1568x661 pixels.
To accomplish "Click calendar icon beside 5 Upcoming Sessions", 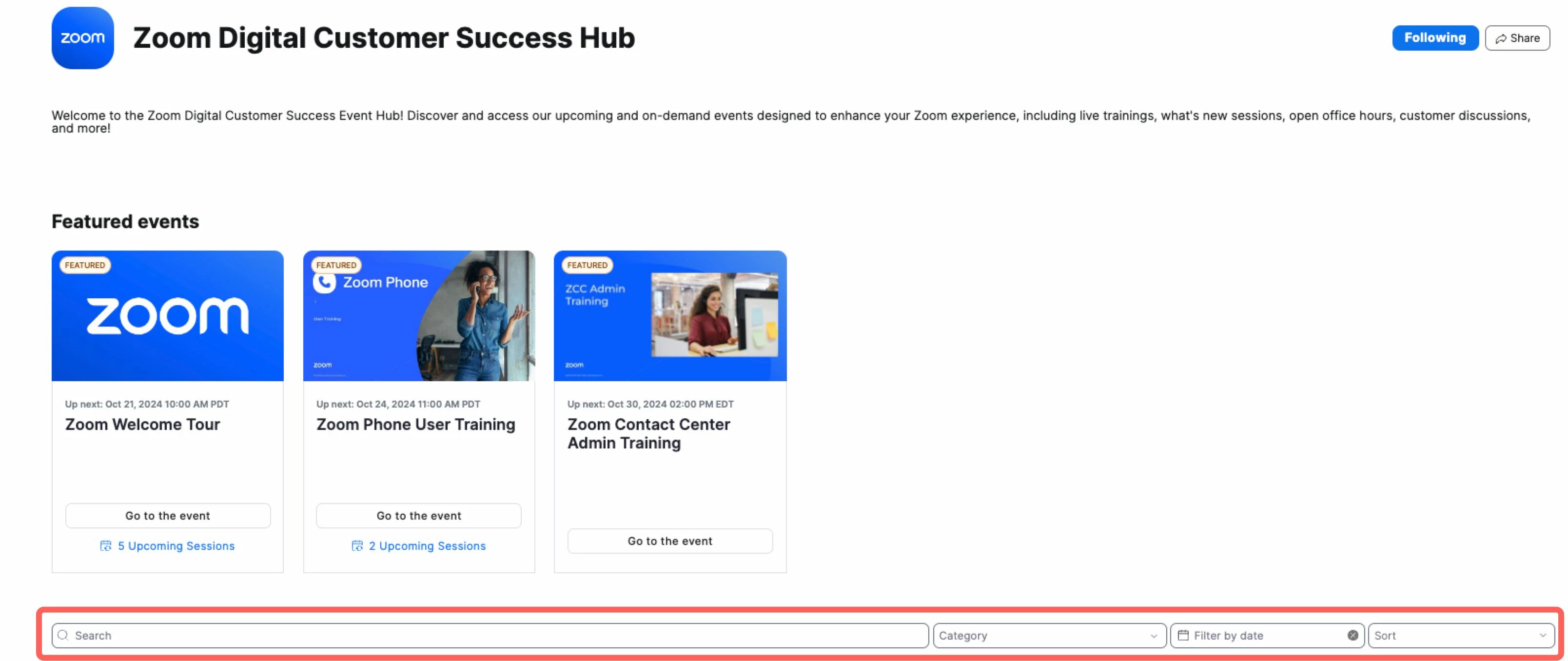I will click(106, 546).
